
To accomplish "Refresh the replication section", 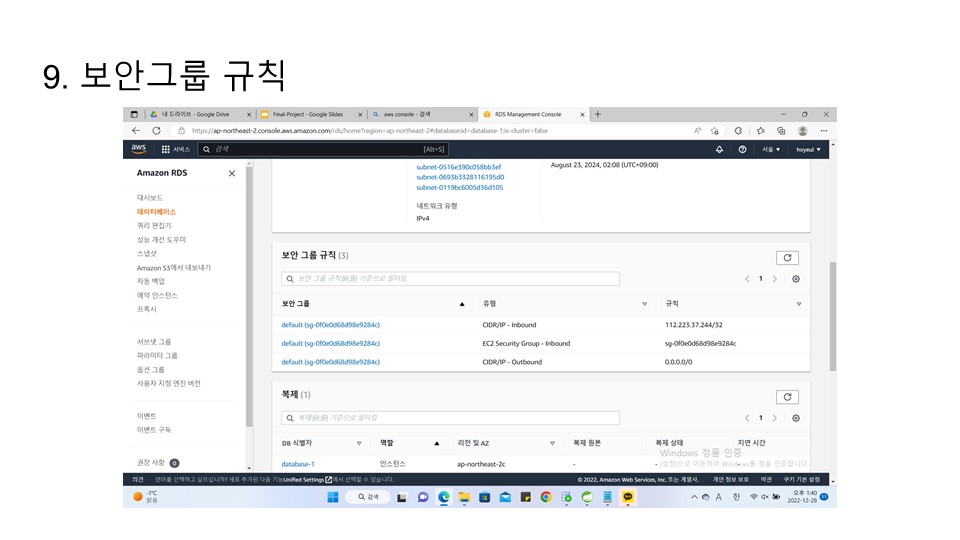I will [787, 397].
